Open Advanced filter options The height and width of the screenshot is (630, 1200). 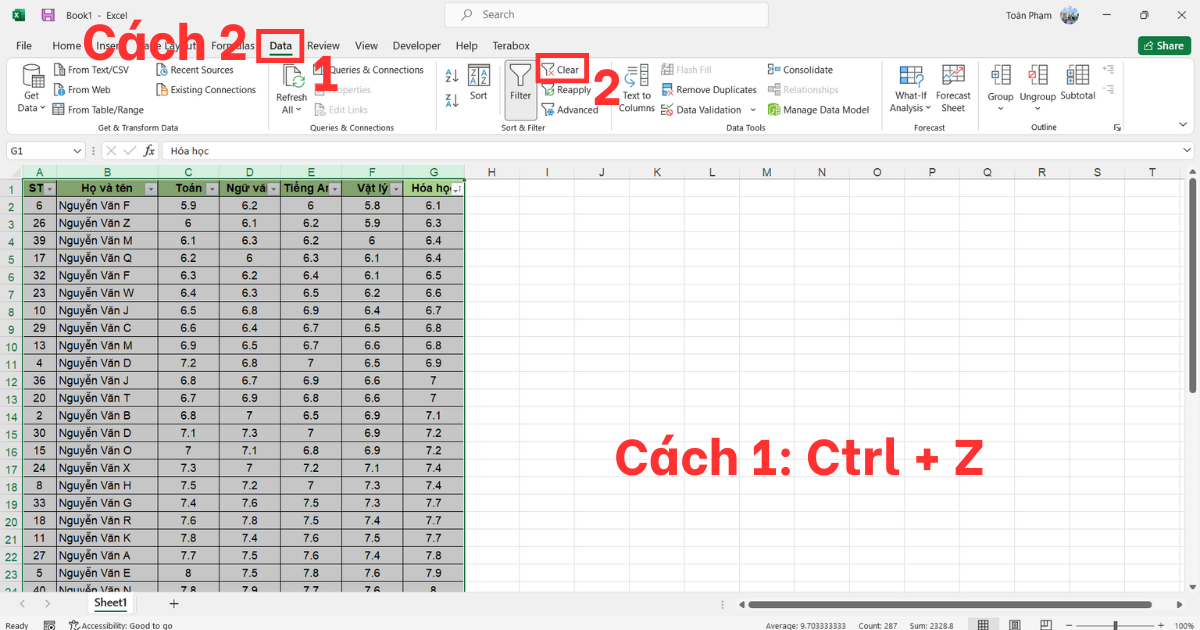[x=570, y=110]
